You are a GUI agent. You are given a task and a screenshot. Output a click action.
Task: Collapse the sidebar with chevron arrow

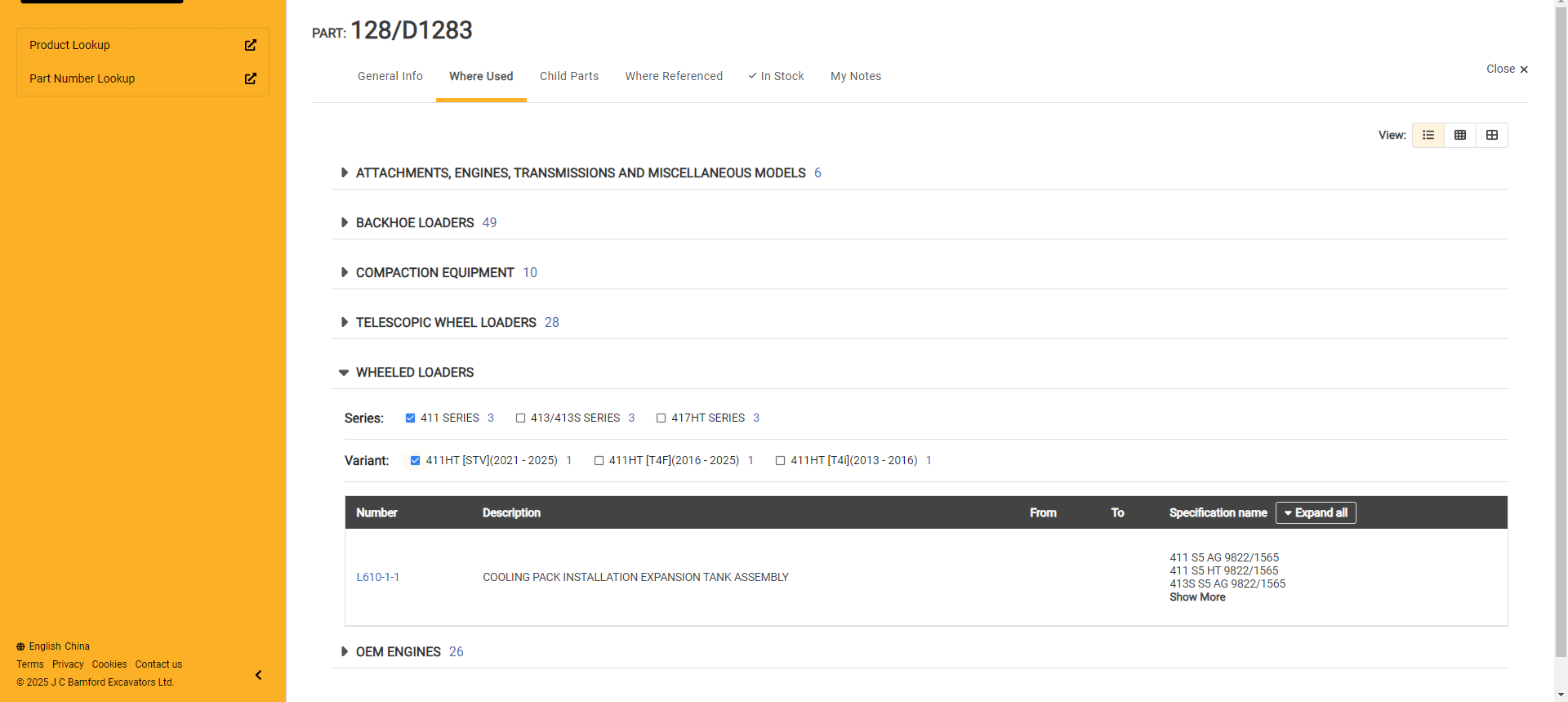258,675
